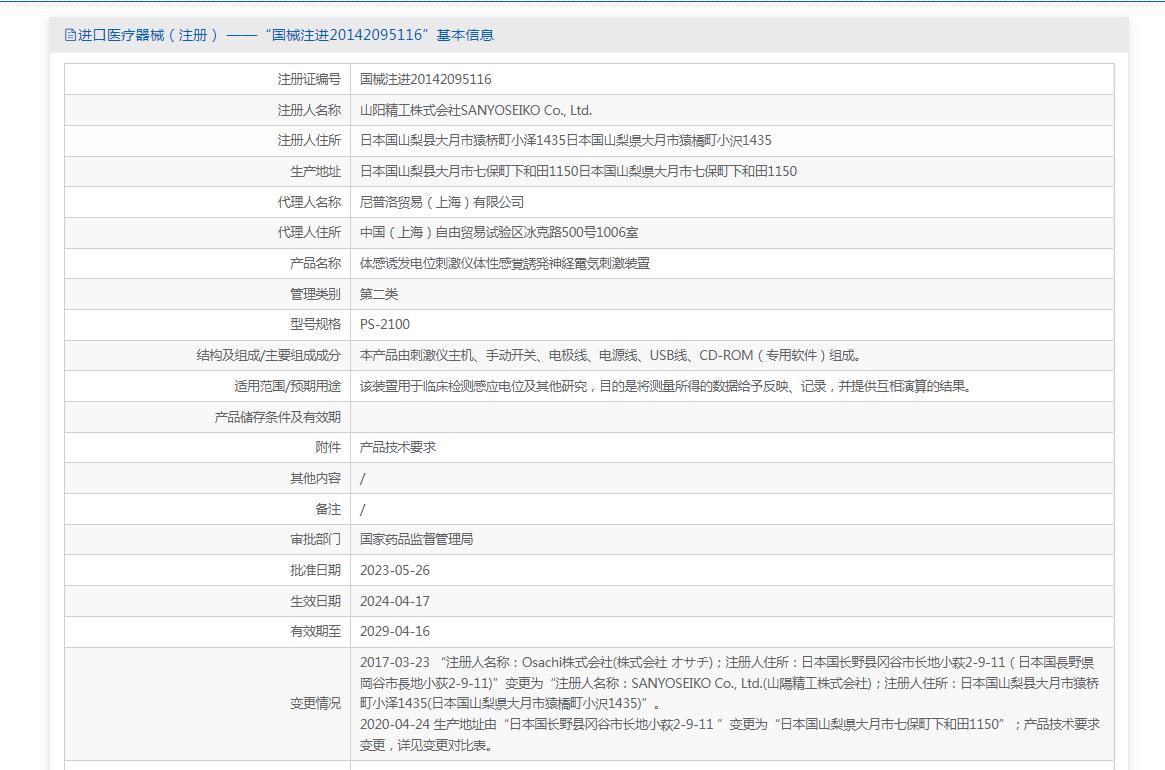
Task: Click the 注册人名称 label
Action: (309, 110)
